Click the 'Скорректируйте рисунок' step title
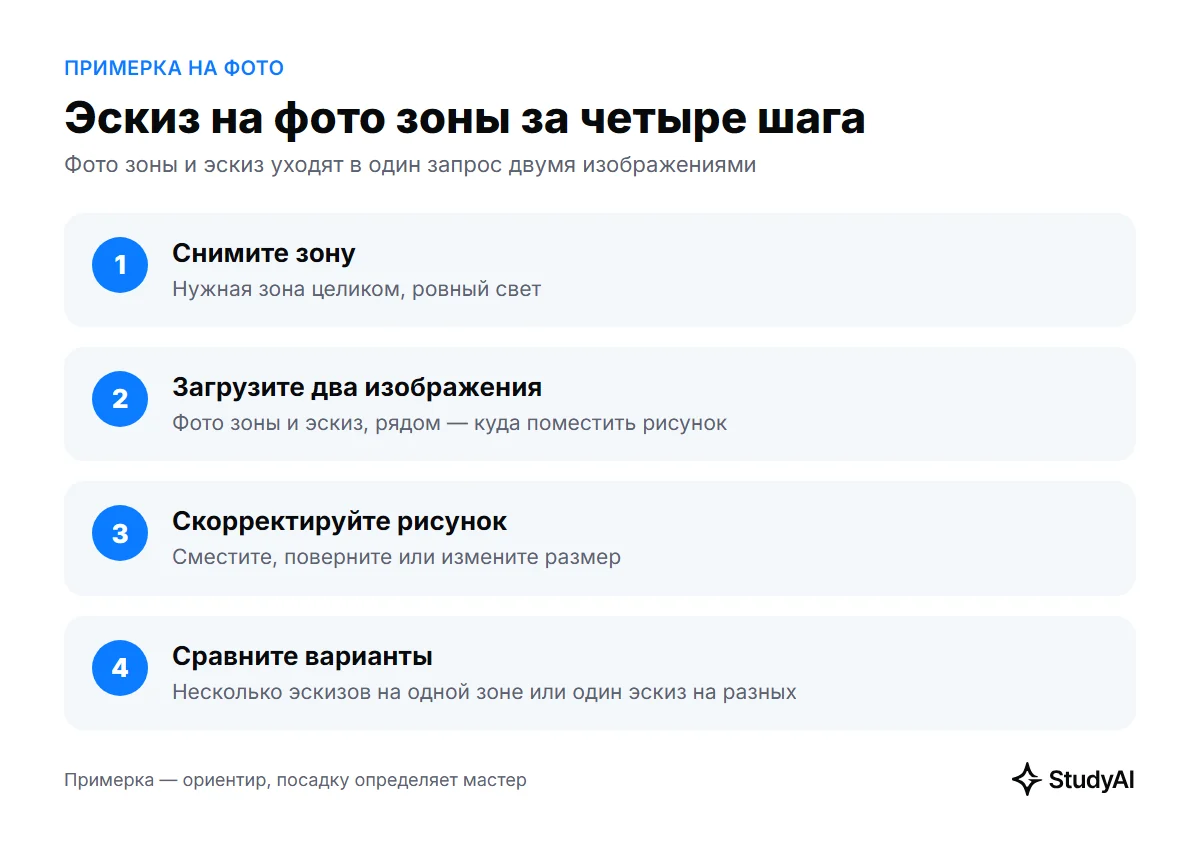 point(340,521)
